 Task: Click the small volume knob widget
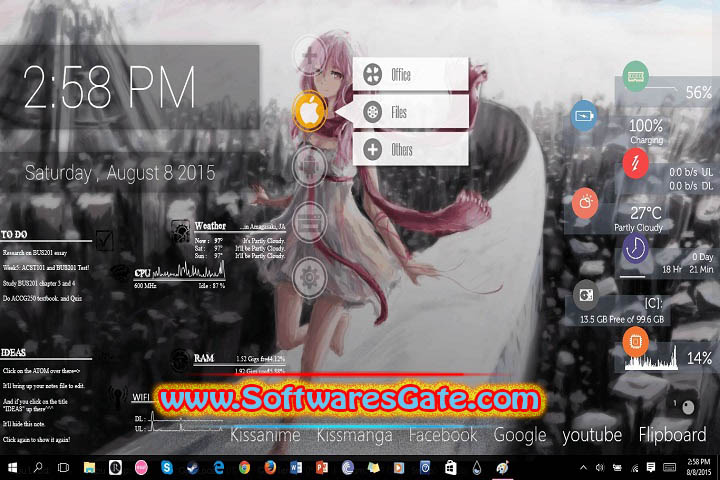coord(688,407)
